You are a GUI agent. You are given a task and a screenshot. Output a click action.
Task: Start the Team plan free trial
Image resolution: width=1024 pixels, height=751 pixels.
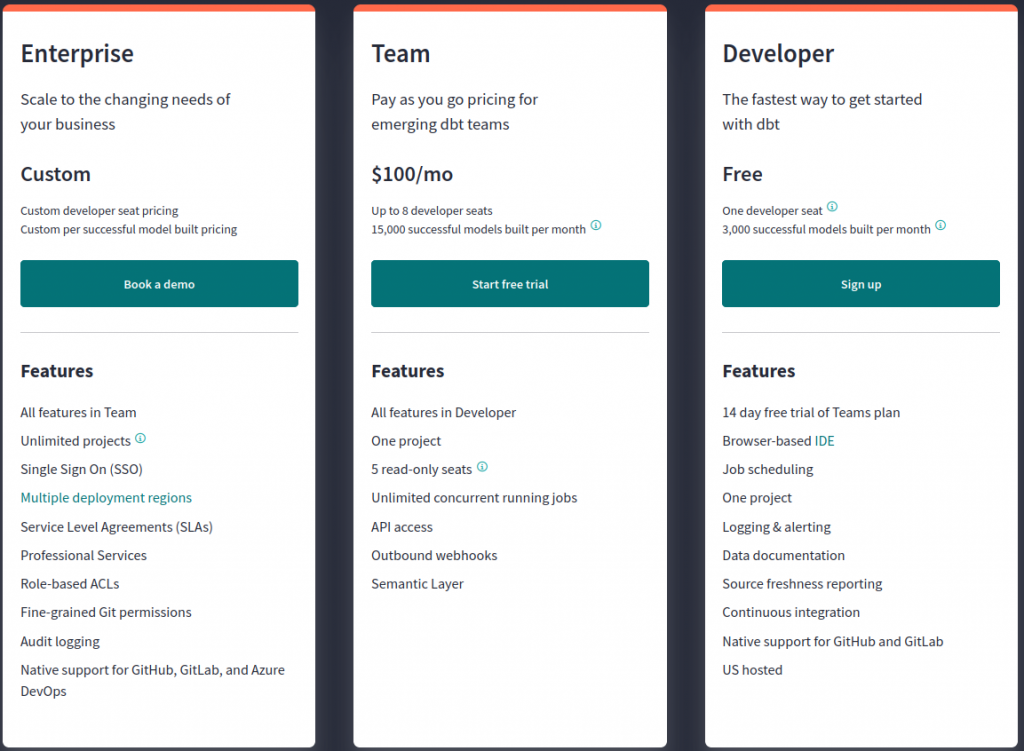click(x=509, y=283)
